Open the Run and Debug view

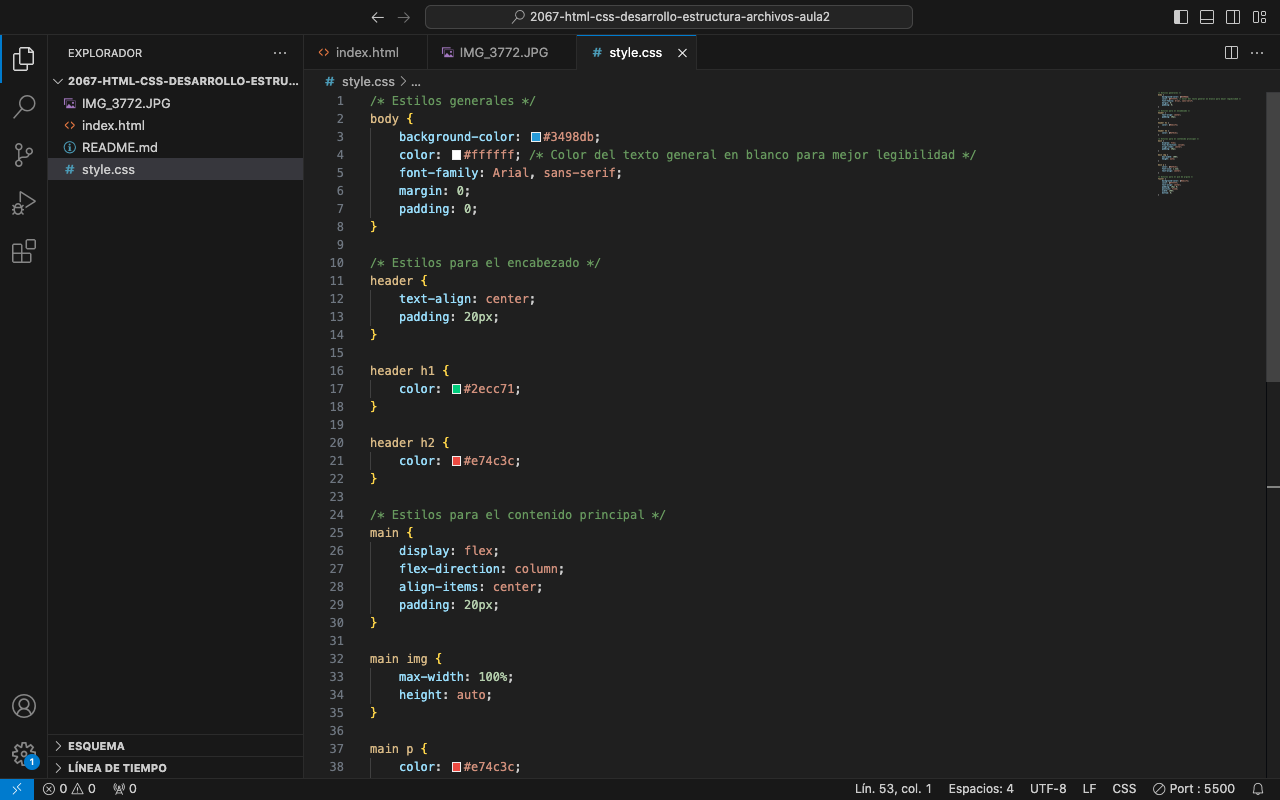[24, 203]
